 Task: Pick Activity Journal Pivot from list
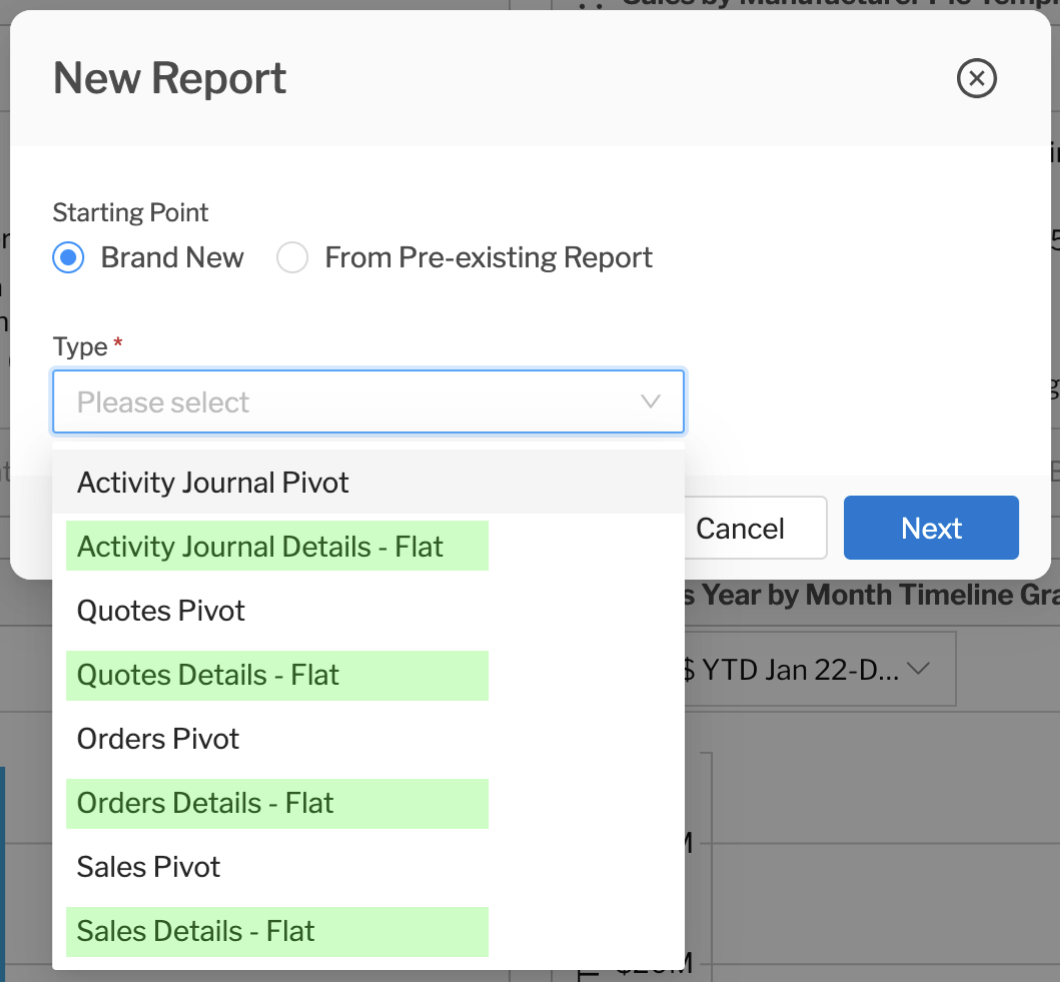point(213,483)
